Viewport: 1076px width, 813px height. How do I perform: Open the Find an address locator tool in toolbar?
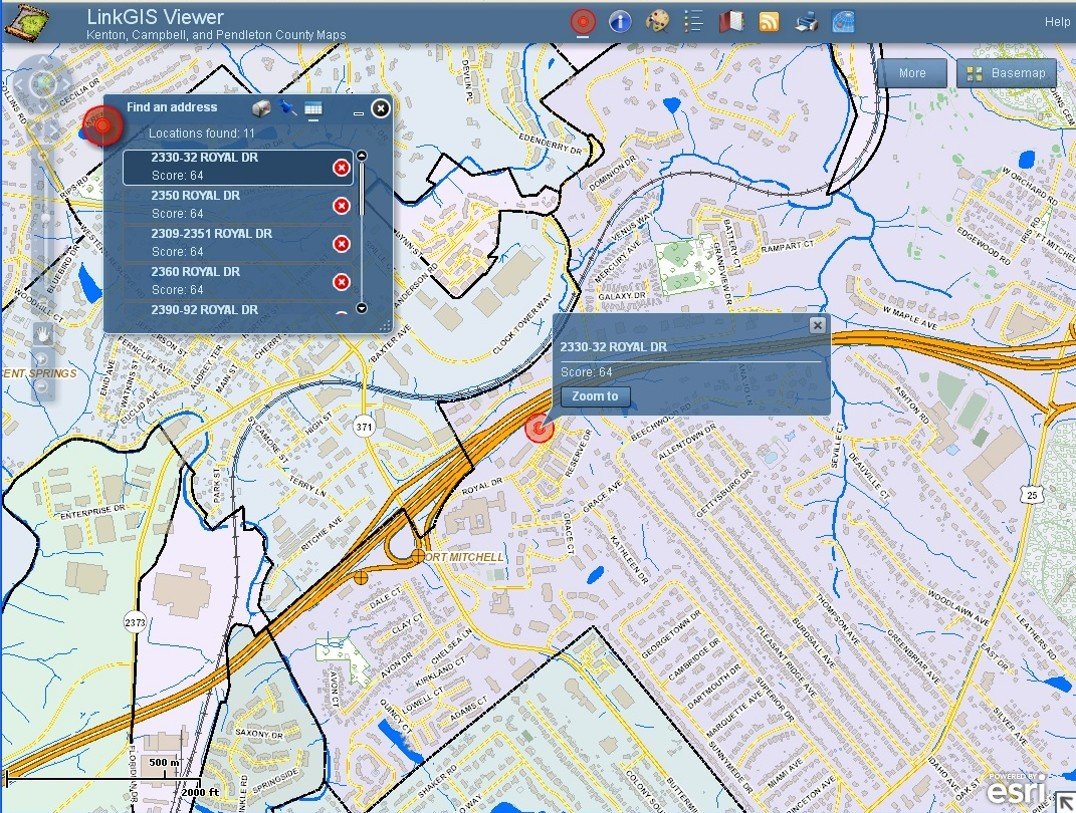point(583,21)
